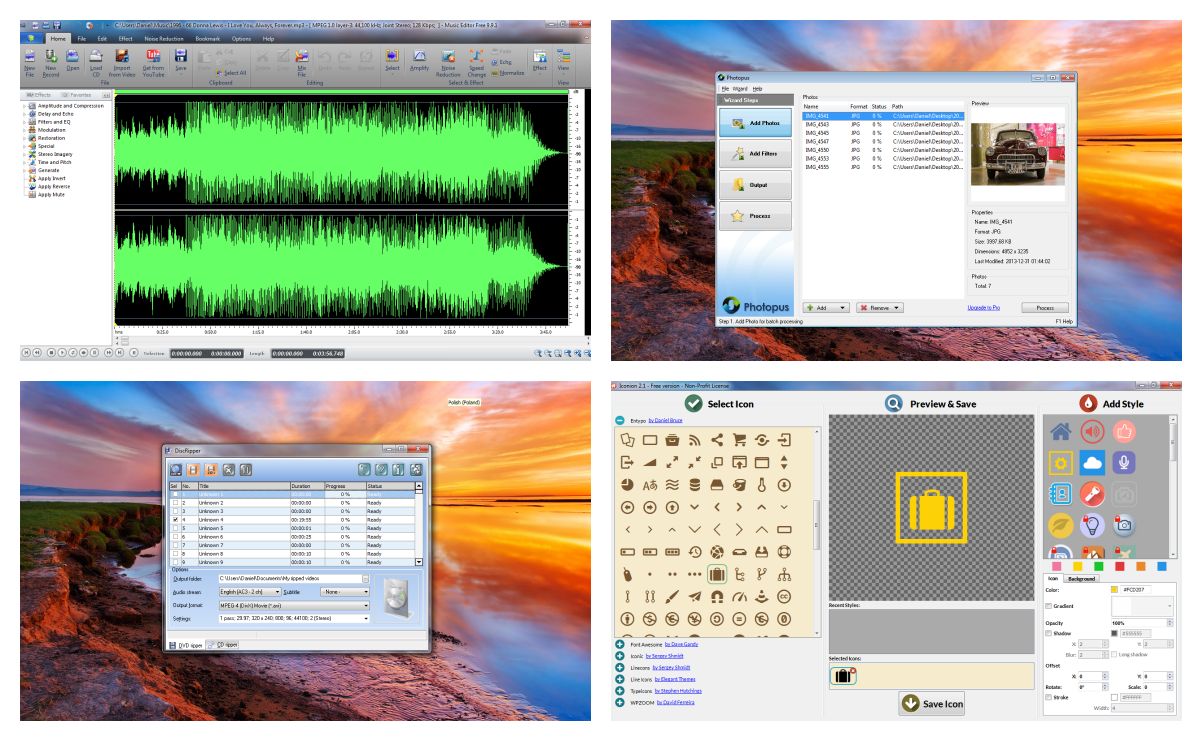Open the Output format dropdown

coord(294,605)
